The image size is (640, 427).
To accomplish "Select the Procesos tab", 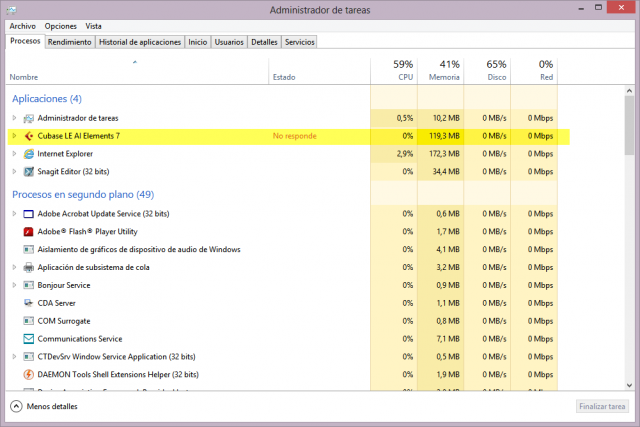I will pos(25,41).
